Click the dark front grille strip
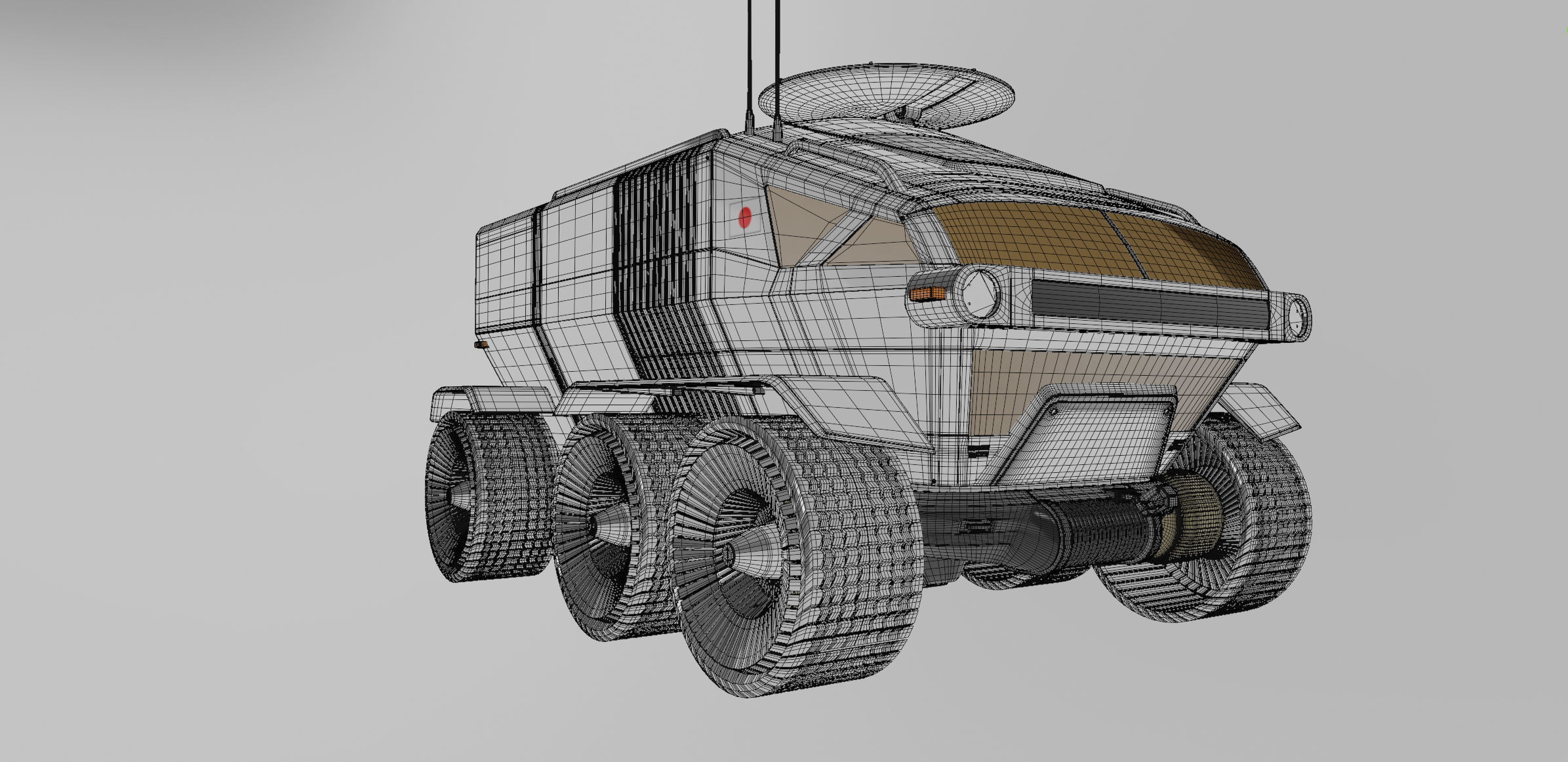This screenshot has width=1568, height=762. point(1151,304)
